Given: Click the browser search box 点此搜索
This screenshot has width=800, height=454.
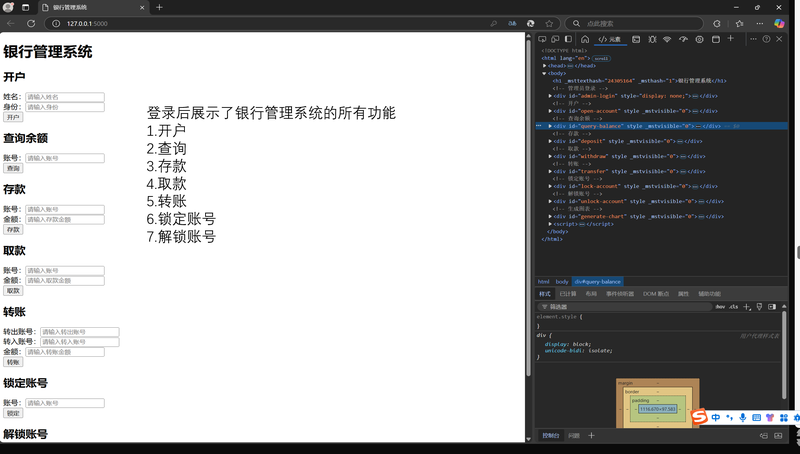Looking at the screenshot, I should tap(634, 23).
